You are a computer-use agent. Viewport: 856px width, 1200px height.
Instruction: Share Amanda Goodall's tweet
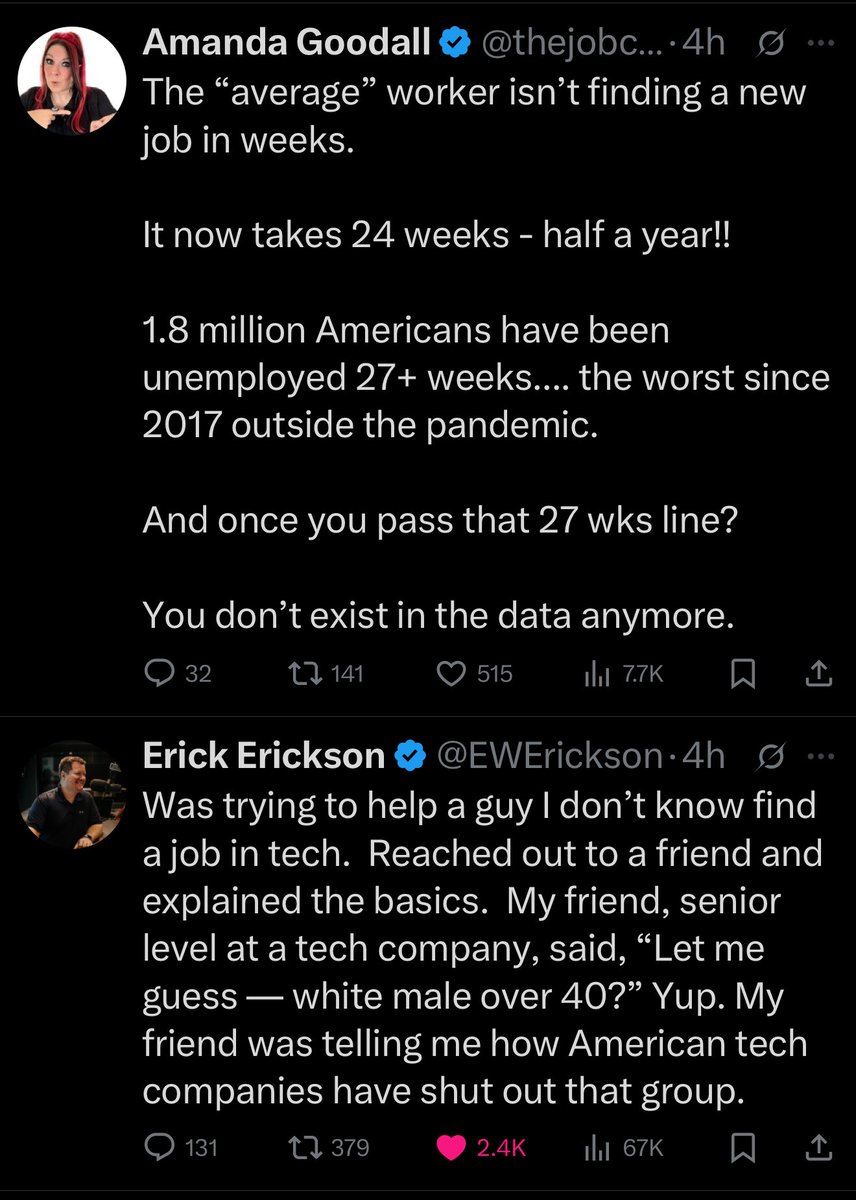[x=817, y=675]
